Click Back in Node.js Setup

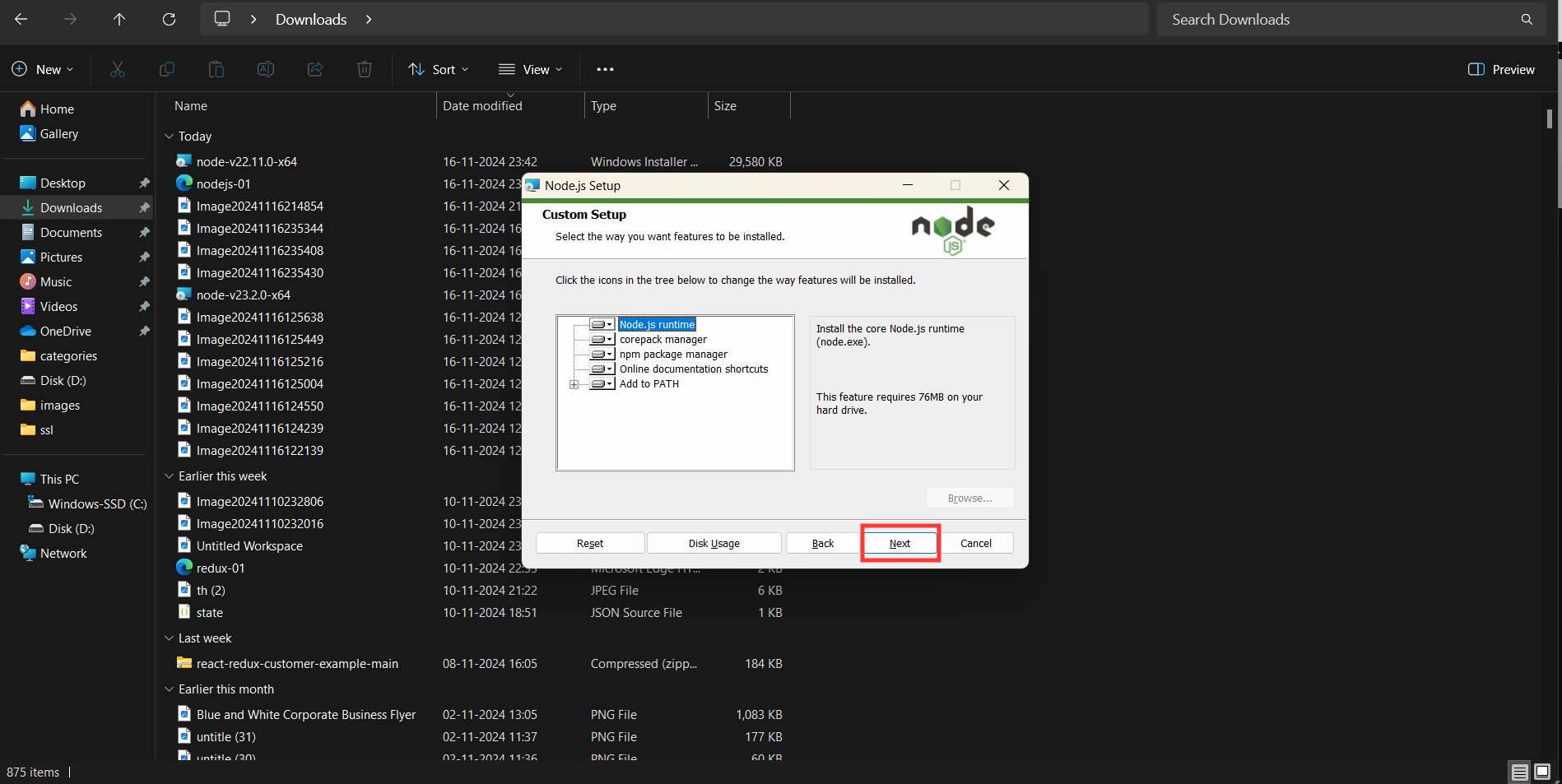[x=823, y=543]
